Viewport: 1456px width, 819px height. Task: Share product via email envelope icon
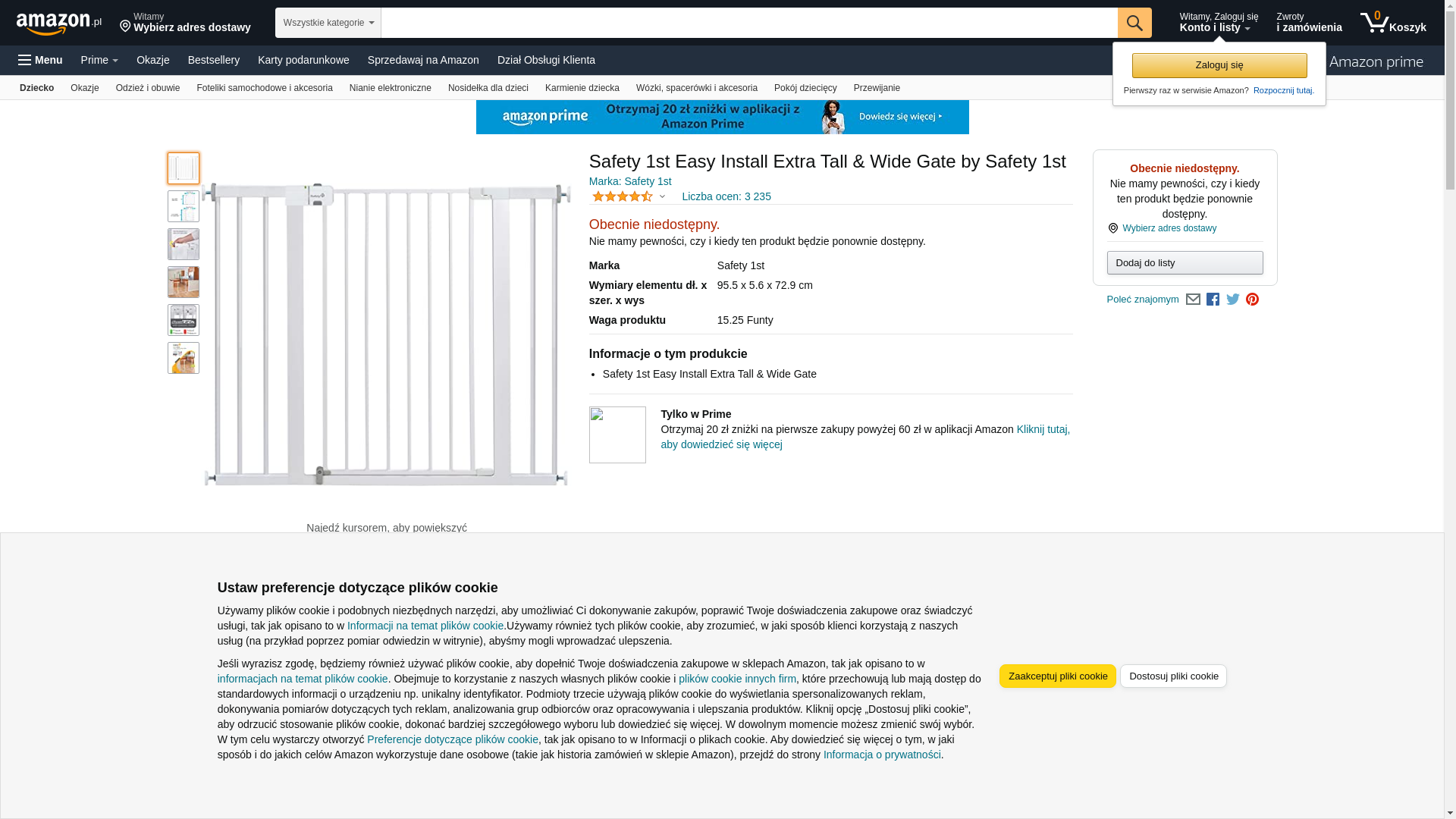1193,300
